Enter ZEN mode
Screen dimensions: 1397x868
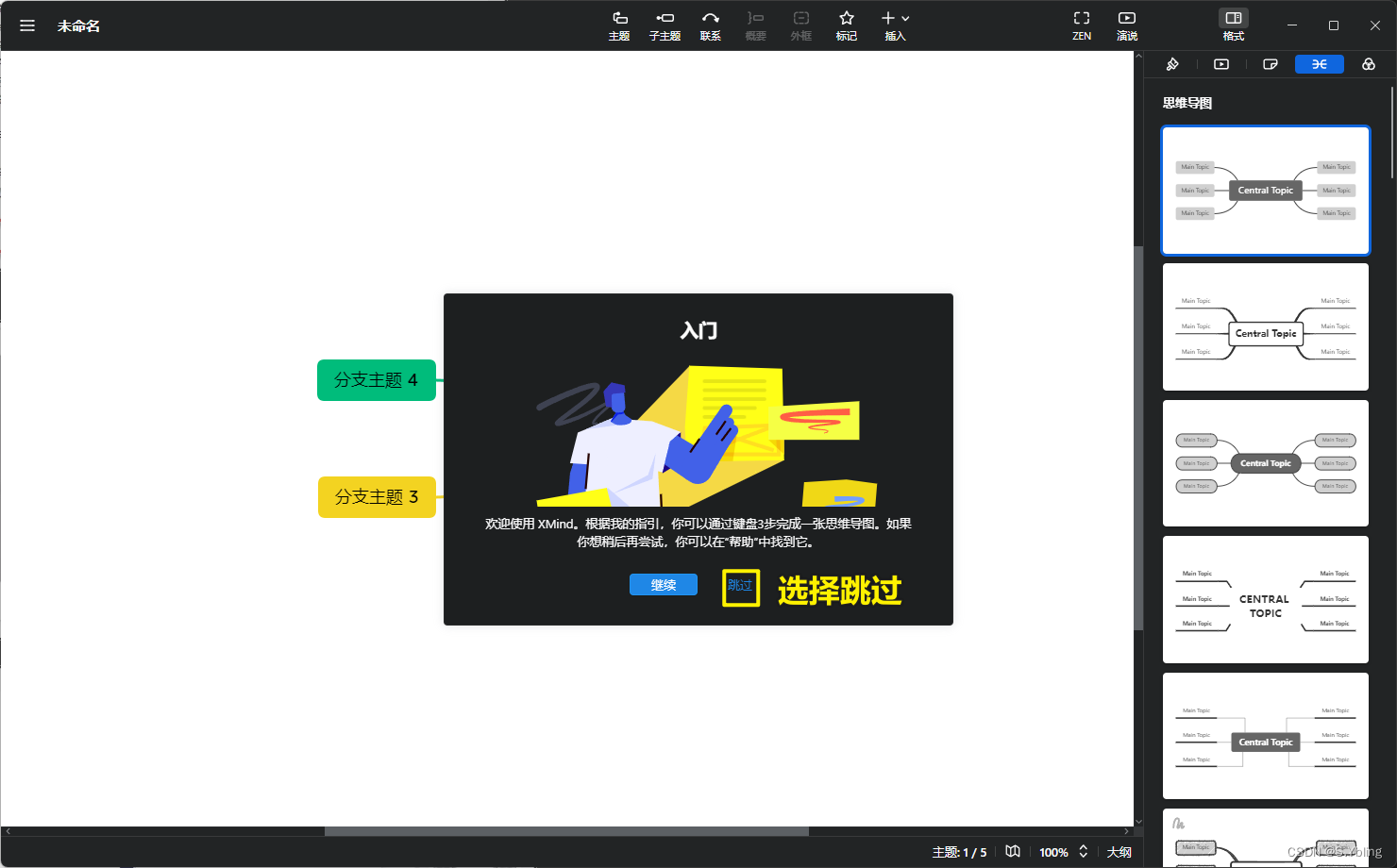point(1082,25)
